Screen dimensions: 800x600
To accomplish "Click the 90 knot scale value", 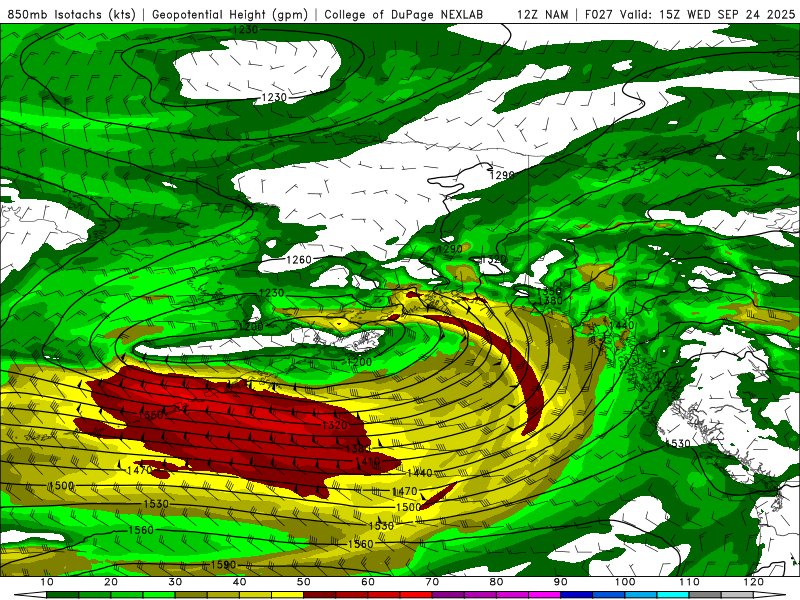I will click(561, 582).
